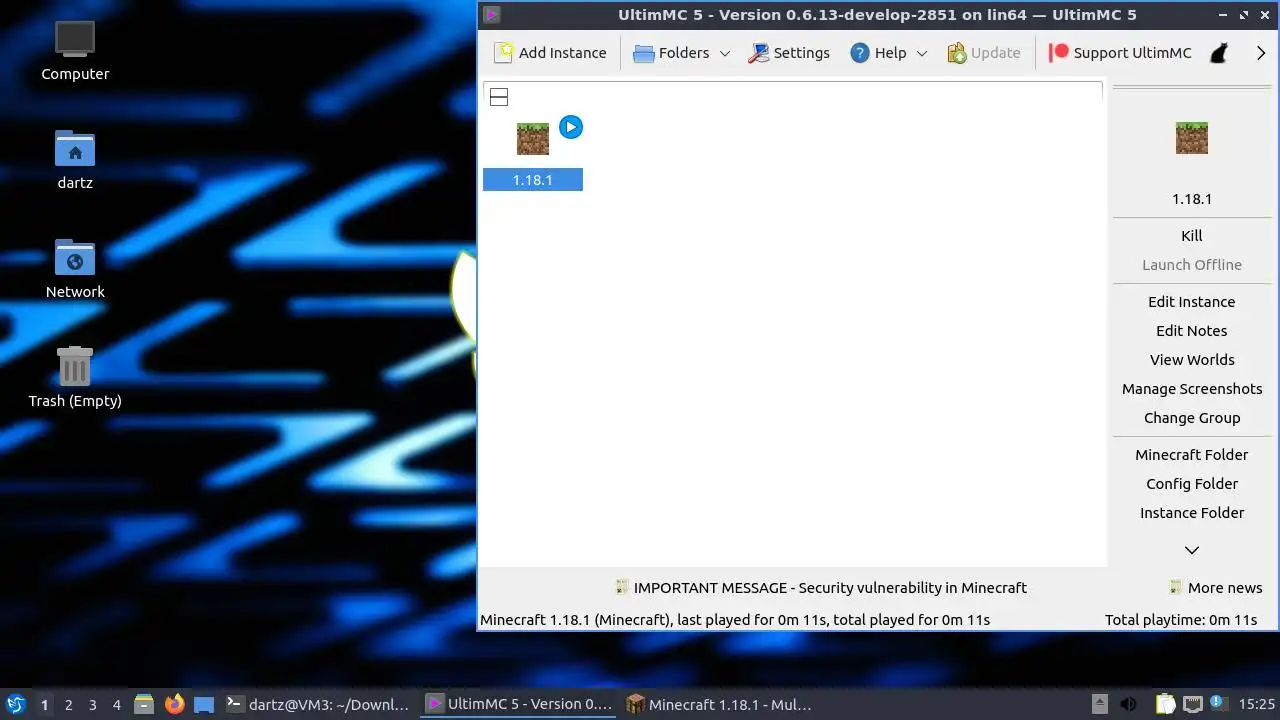Open the Config Folder

pyautogui.click(x=1192, y=484)
